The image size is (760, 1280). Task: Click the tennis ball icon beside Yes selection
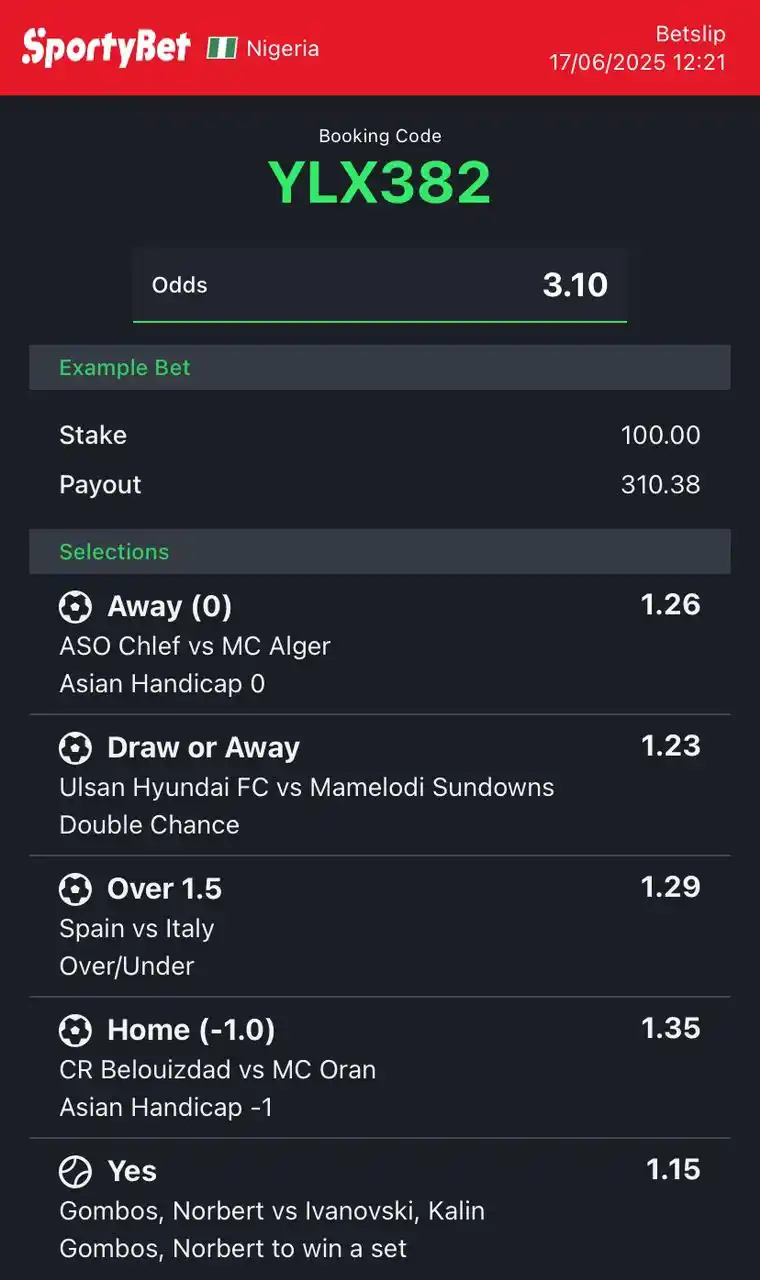(75, 1171)
